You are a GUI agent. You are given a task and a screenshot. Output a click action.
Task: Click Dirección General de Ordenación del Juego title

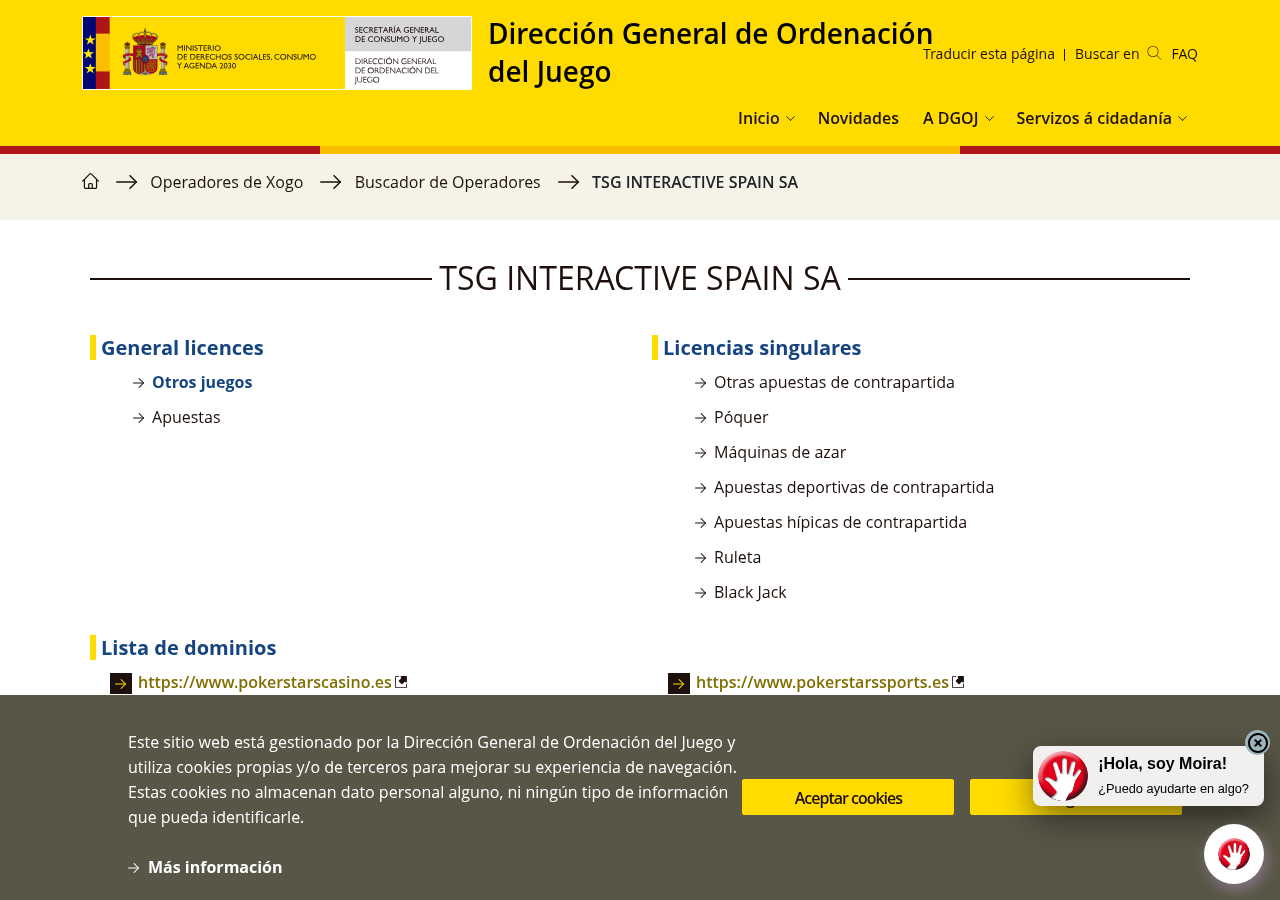(710, 52)
